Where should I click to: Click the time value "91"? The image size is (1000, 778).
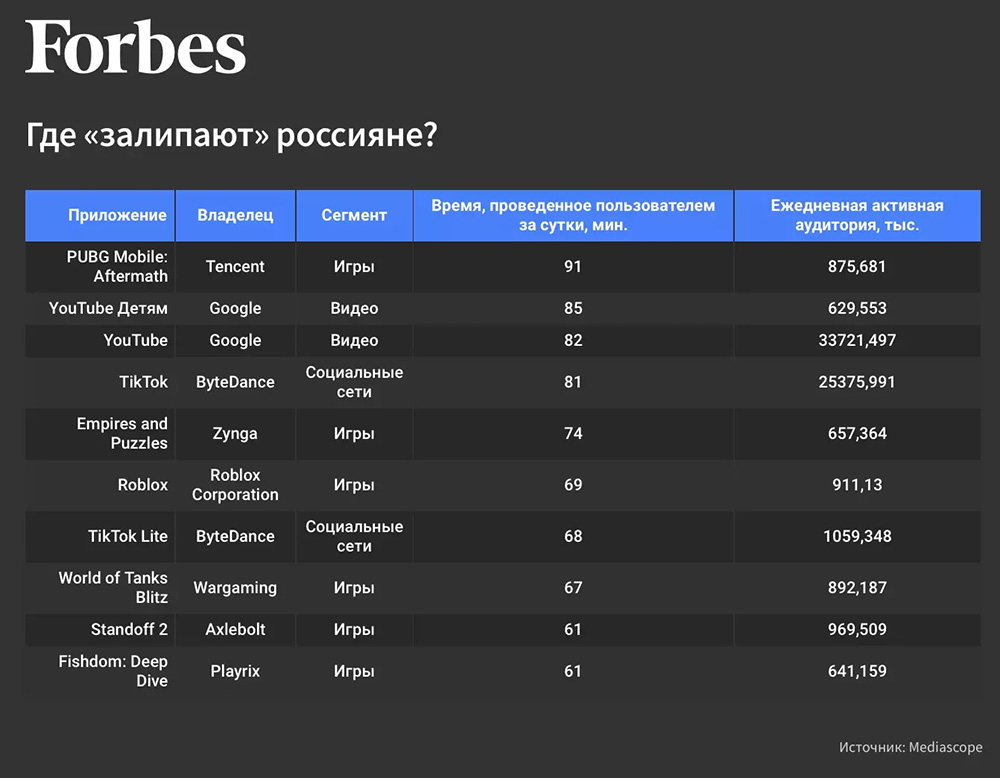coord(573,267)
